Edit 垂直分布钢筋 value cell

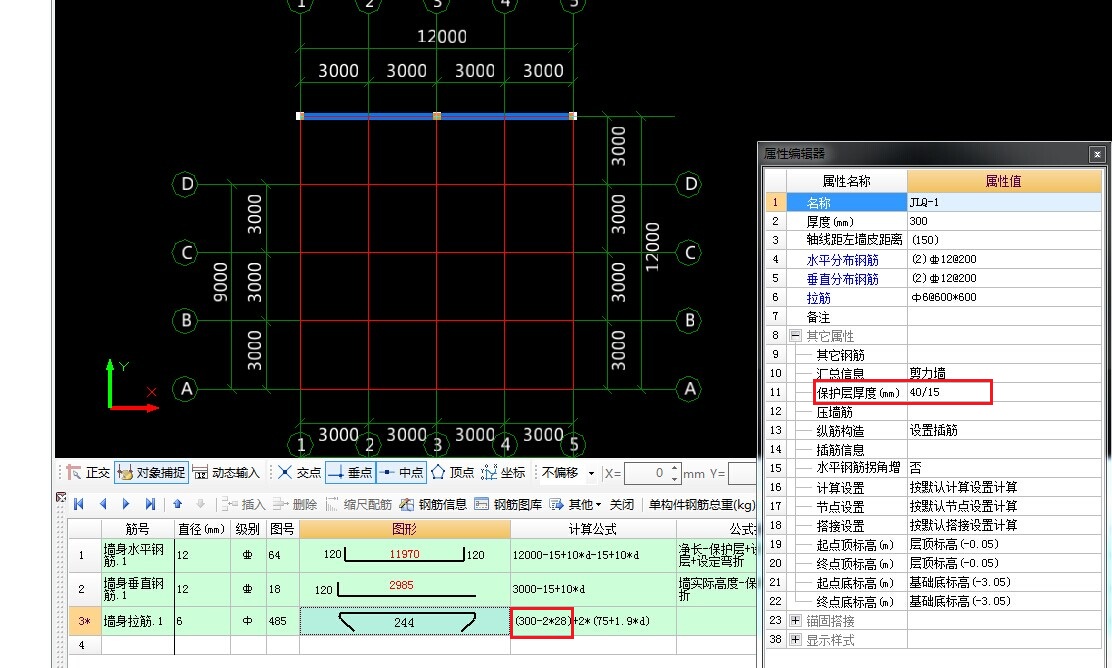point(1004,279)
